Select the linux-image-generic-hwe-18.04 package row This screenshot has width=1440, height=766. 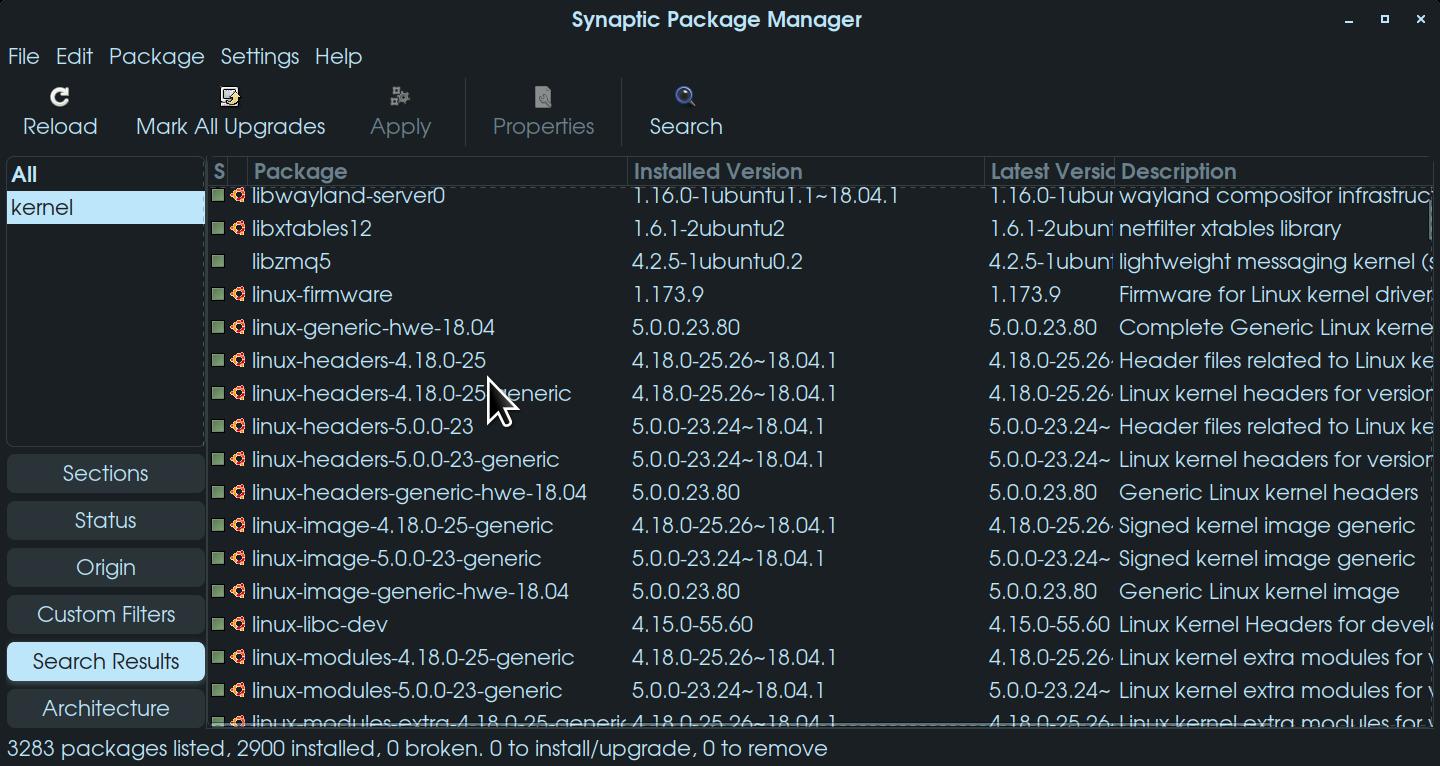410,592
